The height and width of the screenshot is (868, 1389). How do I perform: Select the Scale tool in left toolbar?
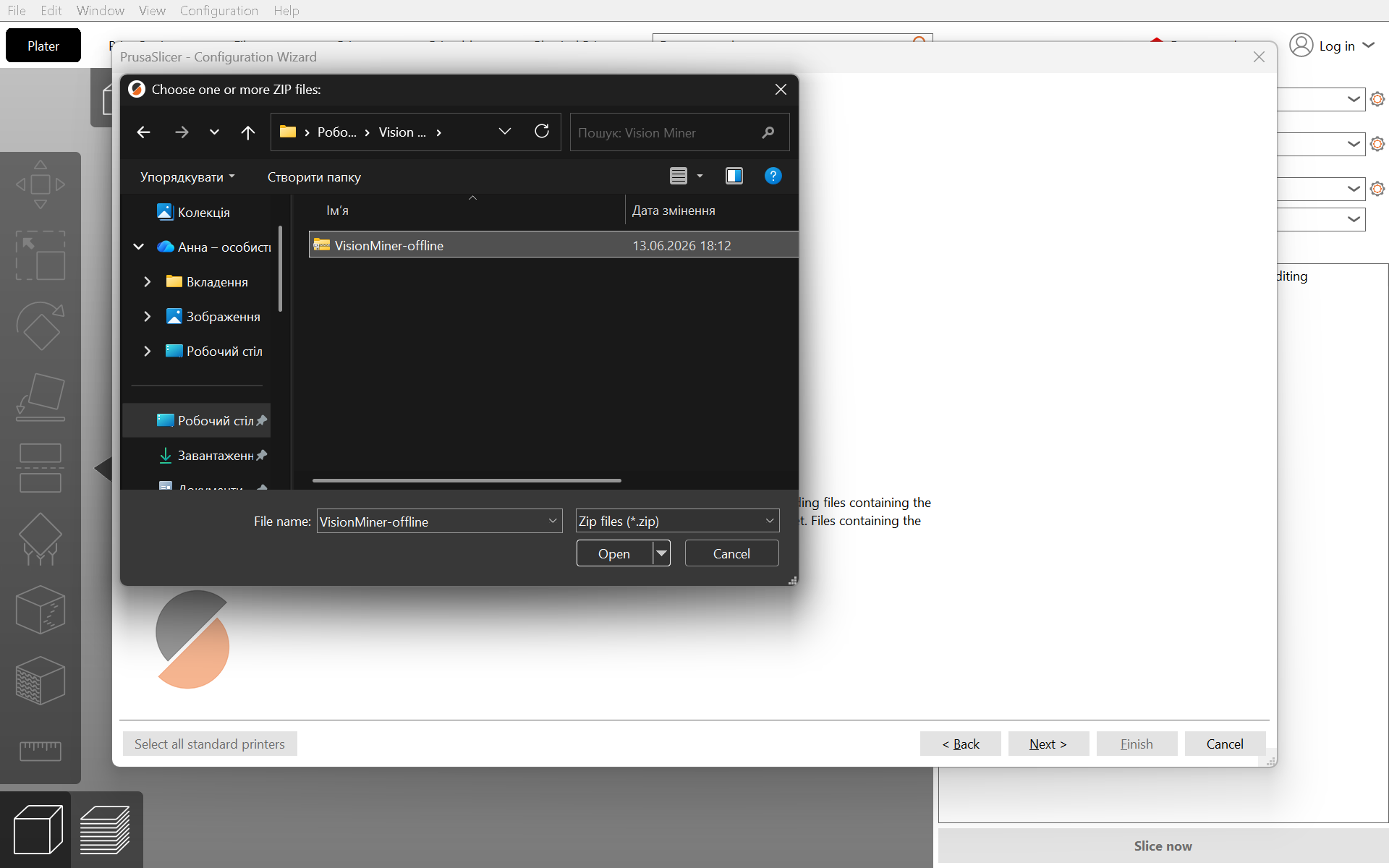[41, 255]
